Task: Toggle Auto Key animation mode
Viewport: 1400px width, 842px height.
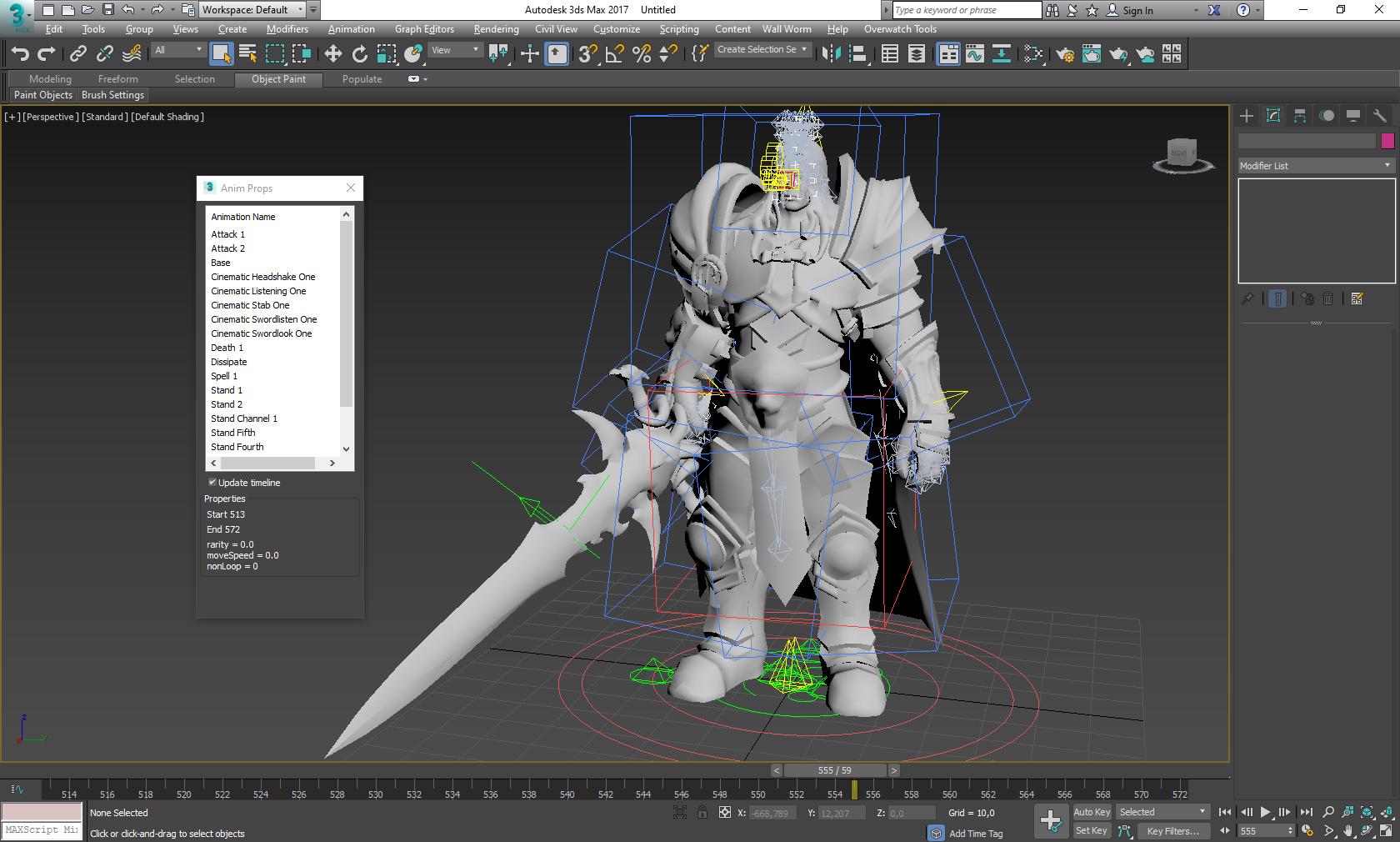Action: (1092, 812)
